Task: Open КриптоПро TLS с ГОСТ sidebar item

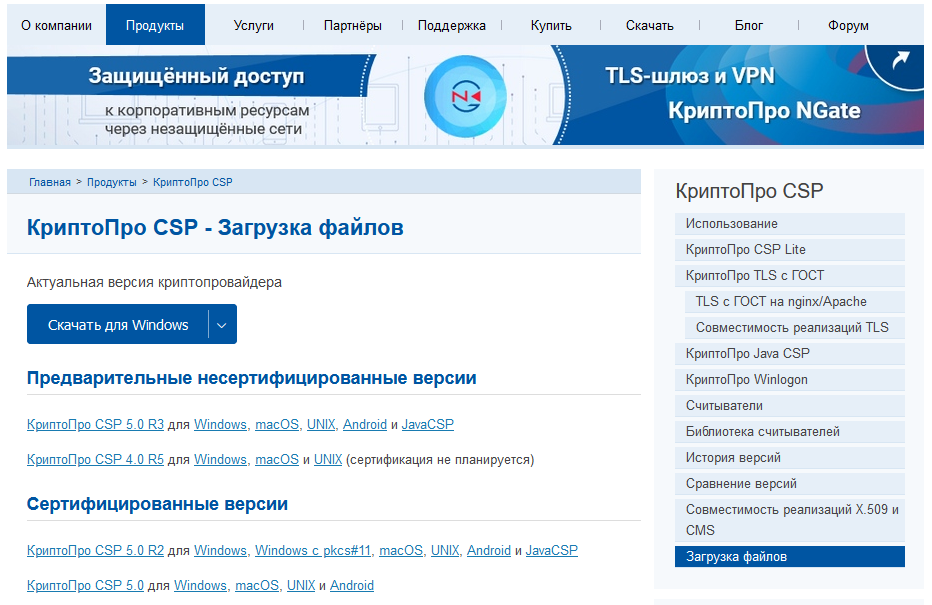Action: (790, 276)
